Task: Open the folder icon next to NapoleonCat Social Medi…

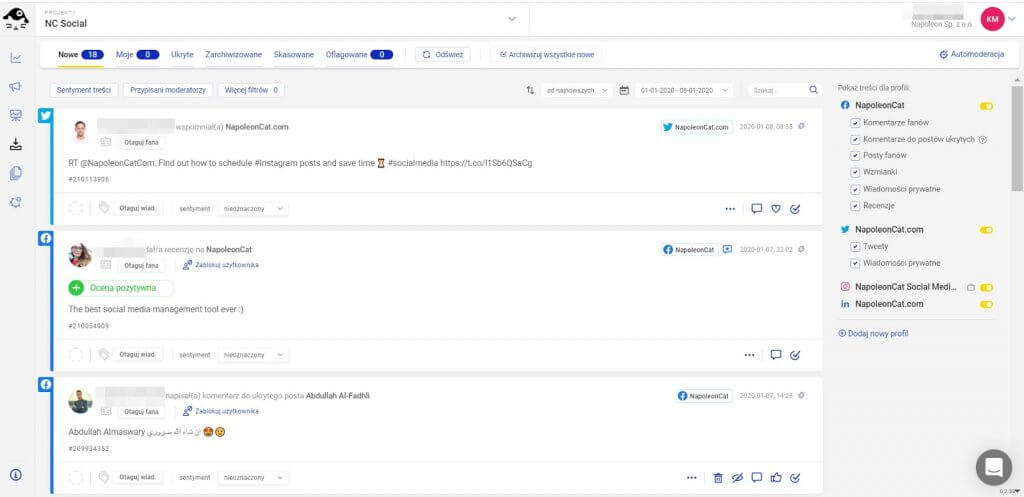Action: 970,287
